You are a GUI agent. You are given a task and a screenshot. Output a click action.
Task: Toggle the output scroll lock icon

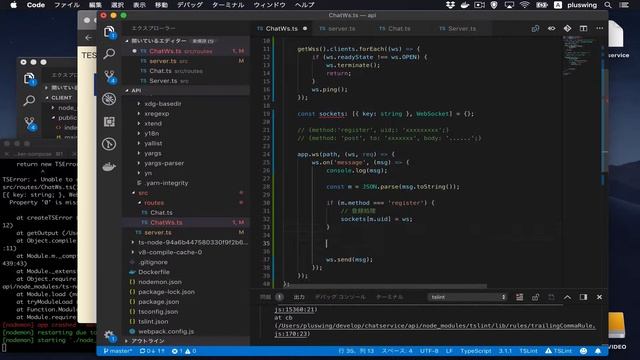pos(535,297)
